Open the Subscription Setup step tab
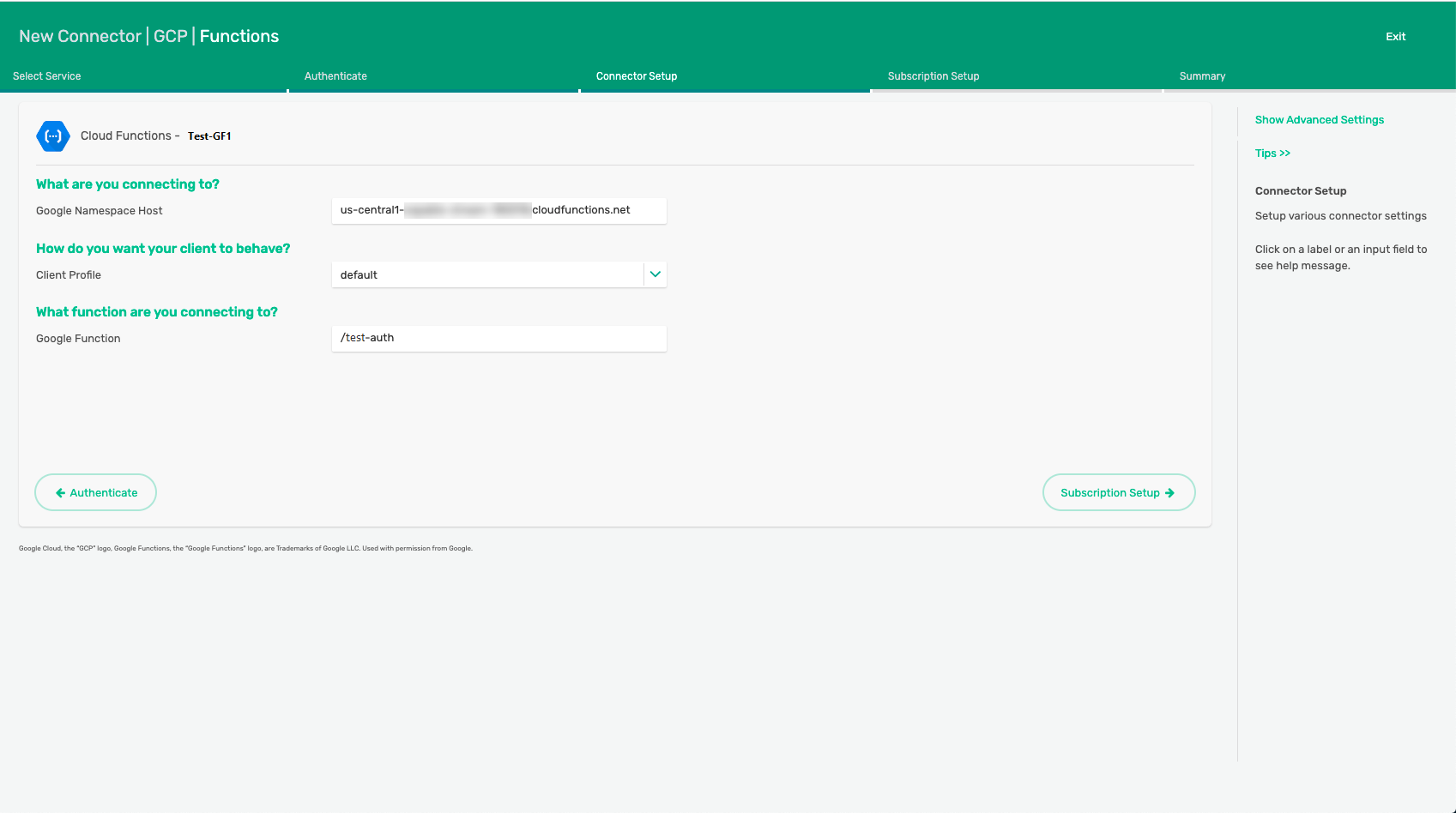The image size is (1456, 813). click(933, 76)
